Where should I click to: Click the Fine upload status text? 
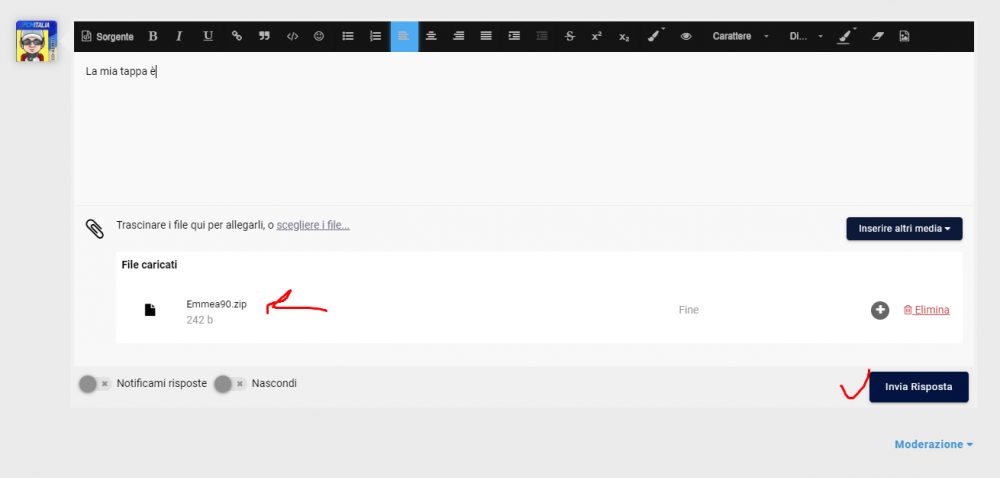click(689, 310)
